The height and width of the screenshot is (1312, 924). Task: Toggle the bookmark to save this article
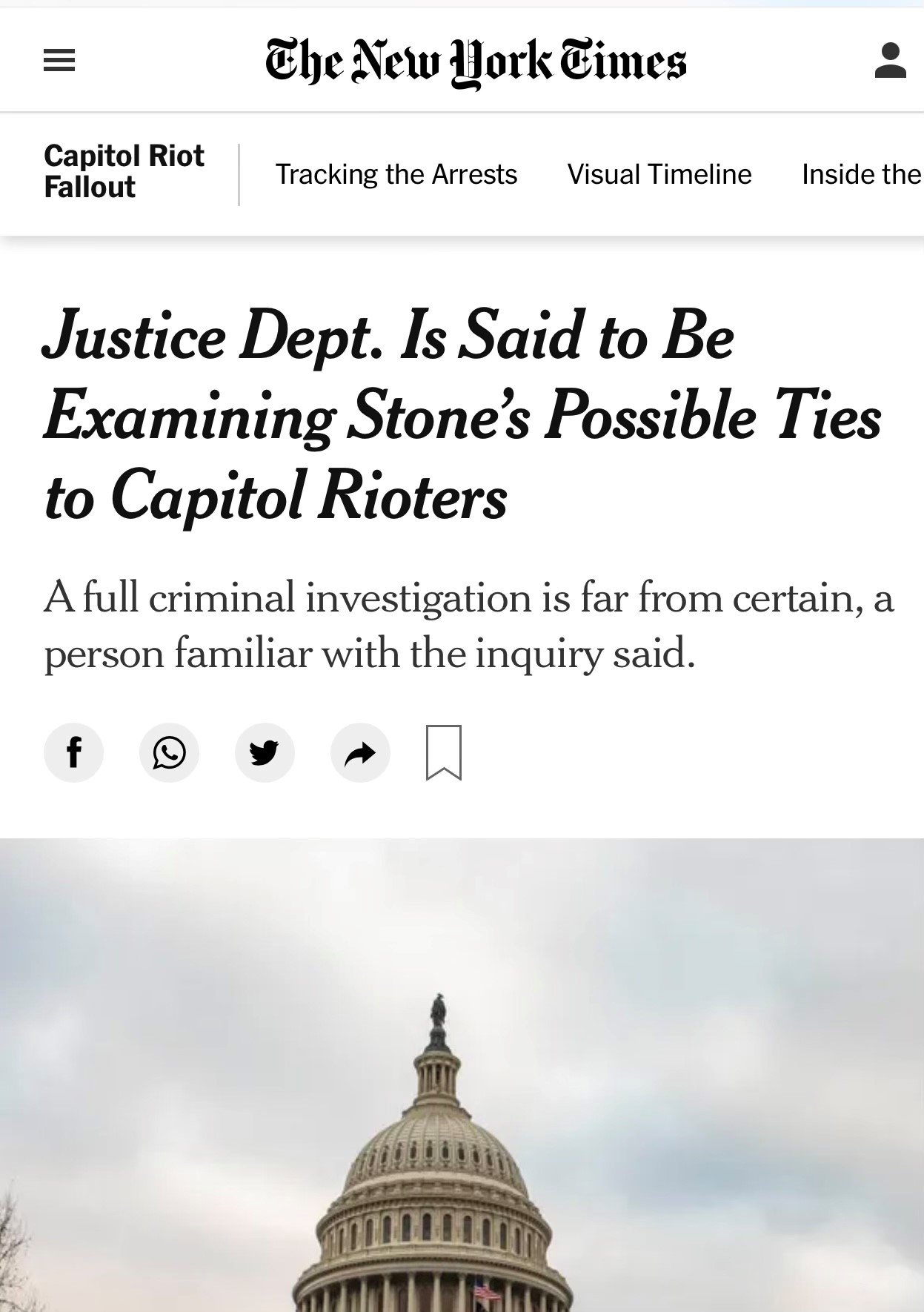pyautogui.click(x=444, y=753)
